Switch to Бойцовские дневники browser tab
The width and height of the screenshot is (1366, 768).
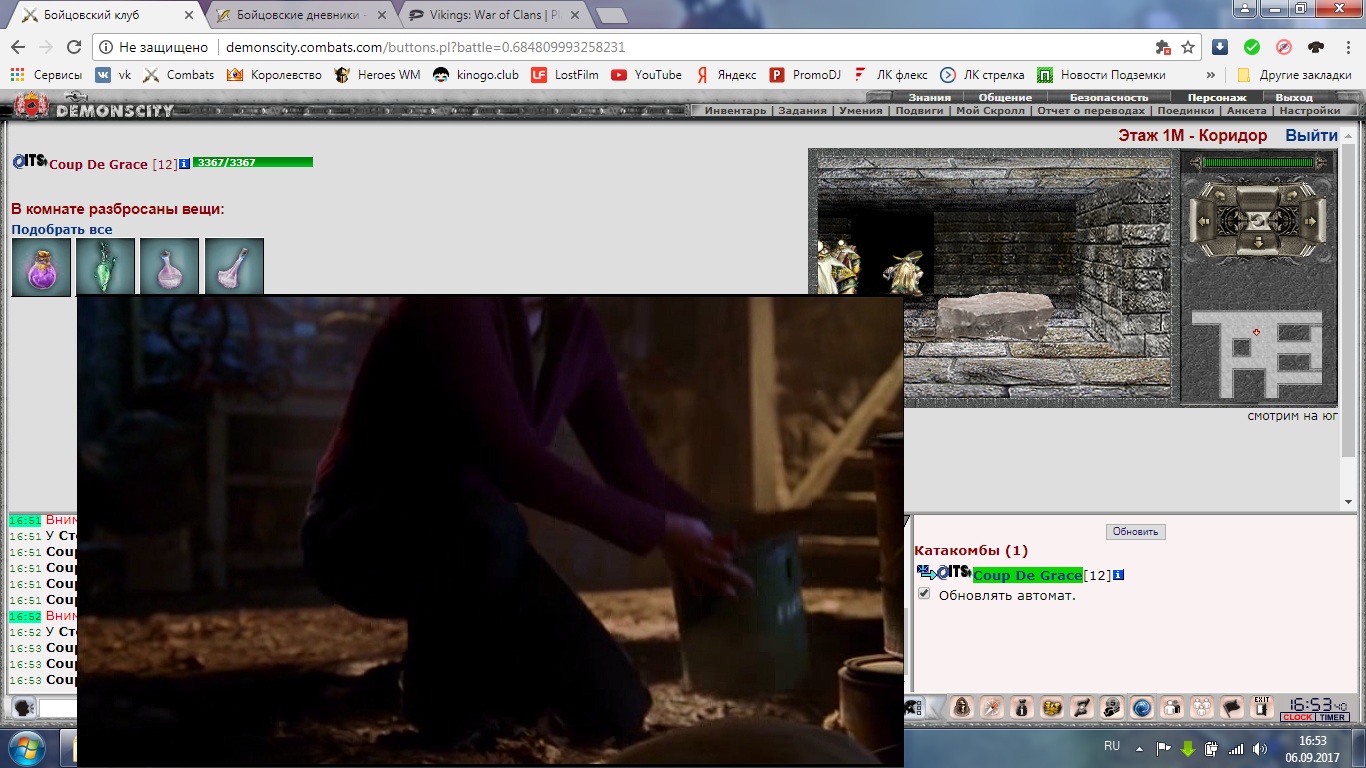tap(301, 16)
